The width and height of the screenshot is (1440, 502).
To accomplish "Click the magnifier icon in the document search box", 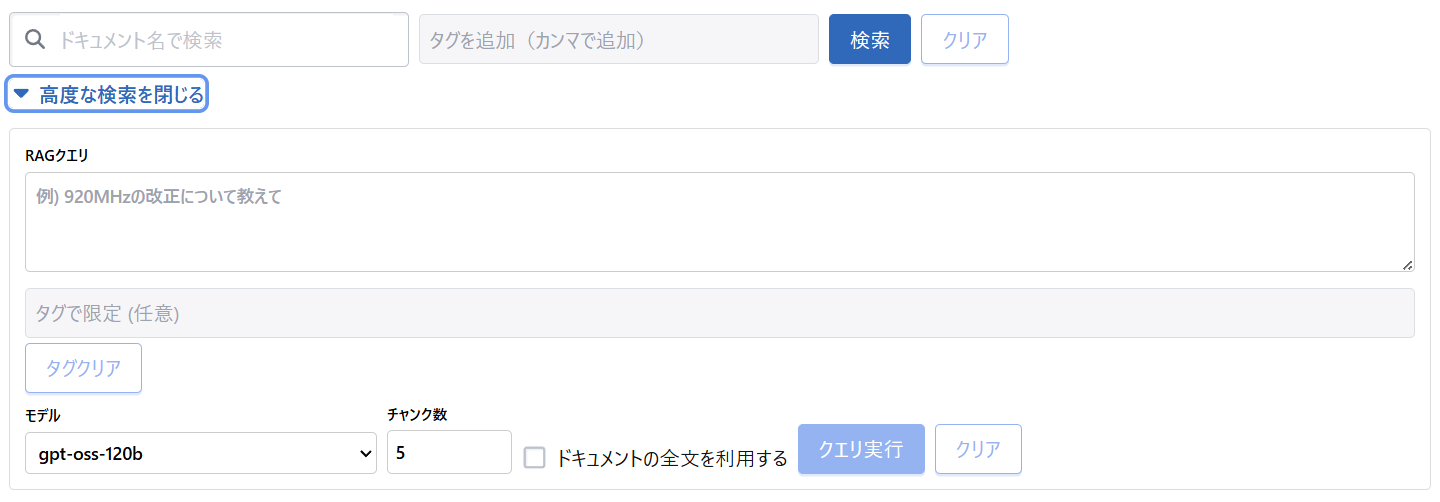I will point(35,39).
